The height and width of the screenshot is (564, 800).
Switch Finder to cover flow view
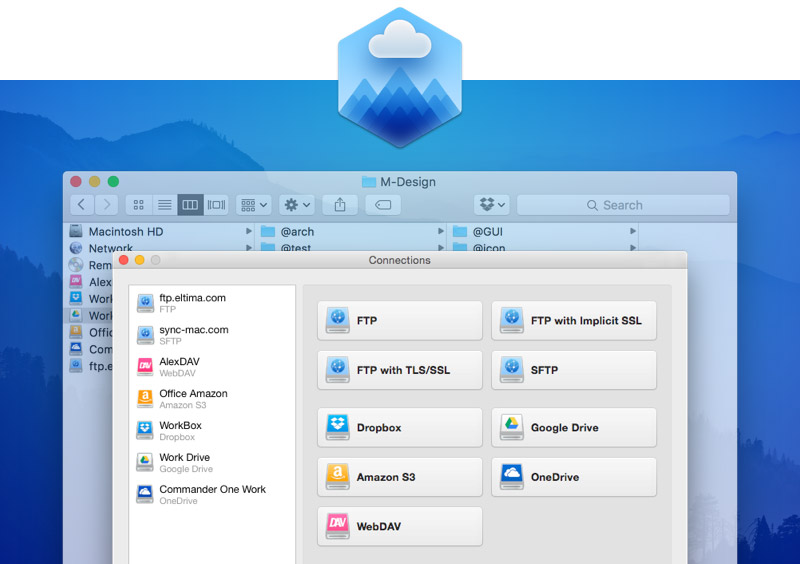click(216, 205)
